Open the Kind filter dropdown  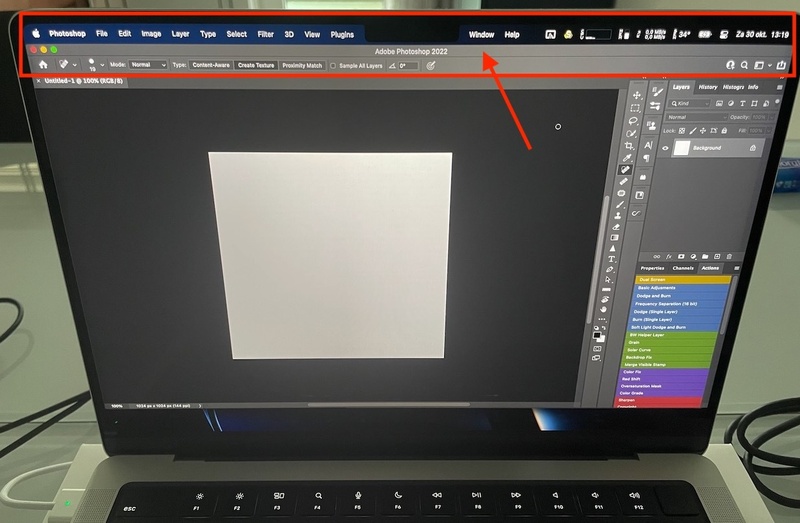690,104
